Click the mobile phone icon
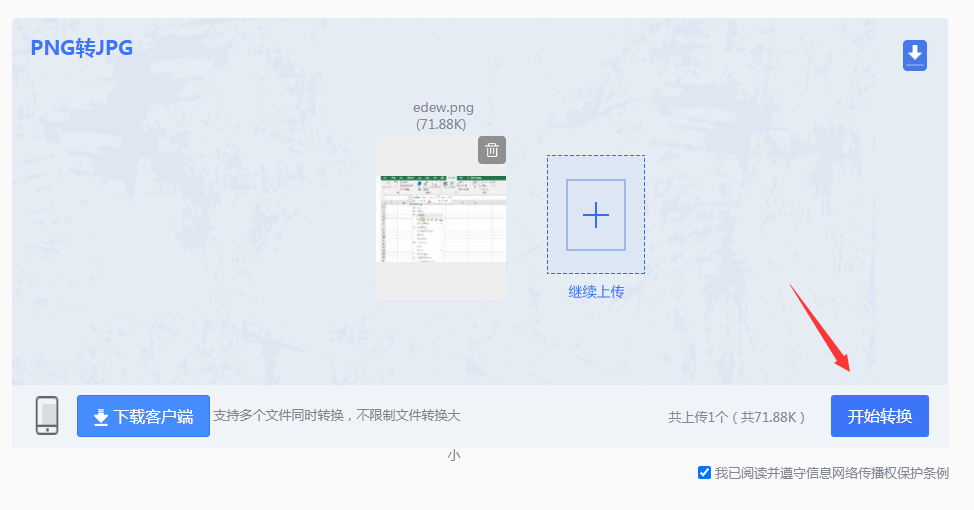 click(47, 415)
